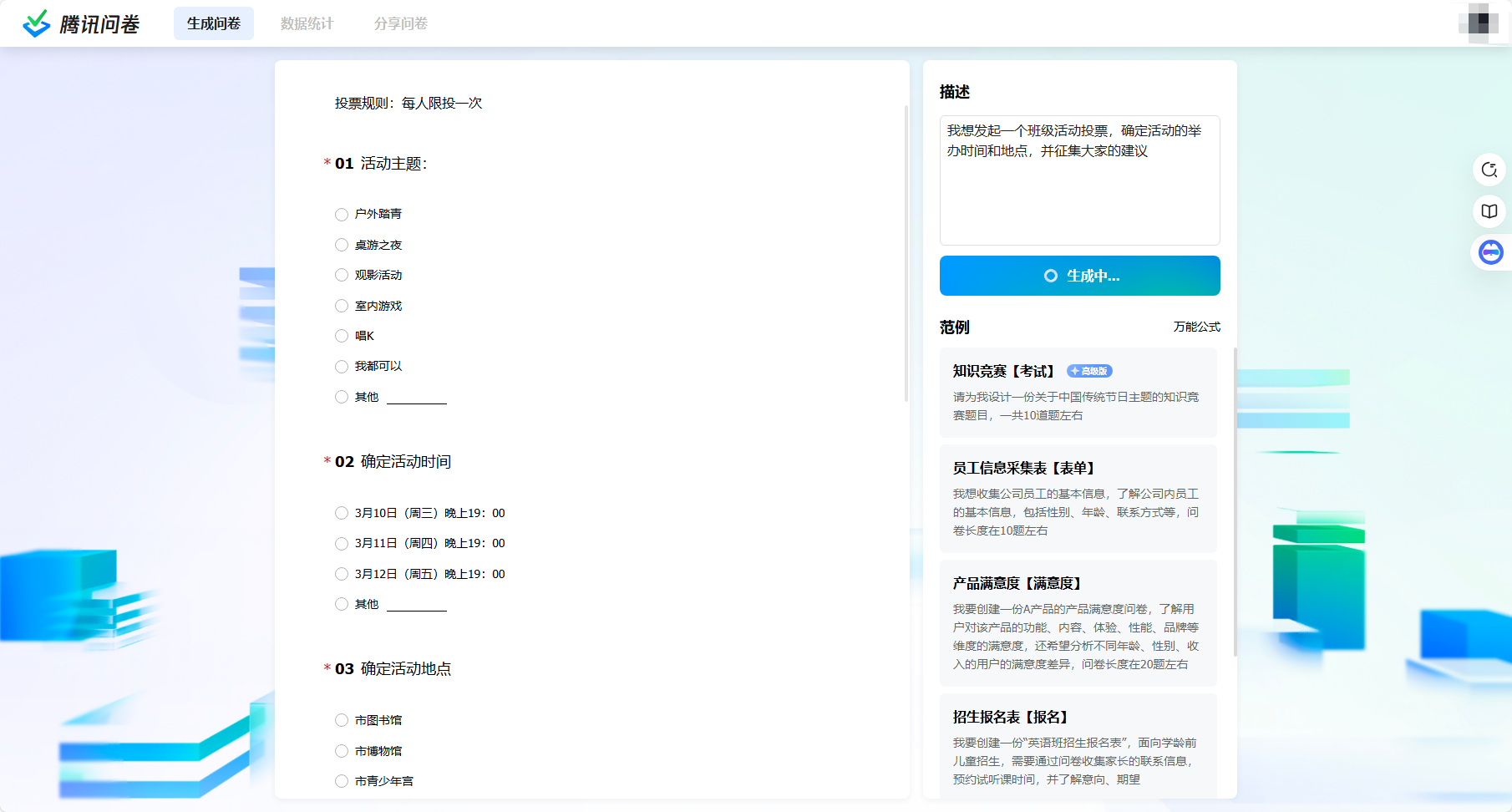Choose the 员工信息采集表【表单】 example
Viewport: 1512px width, 812px height.
pos(1078,498)
